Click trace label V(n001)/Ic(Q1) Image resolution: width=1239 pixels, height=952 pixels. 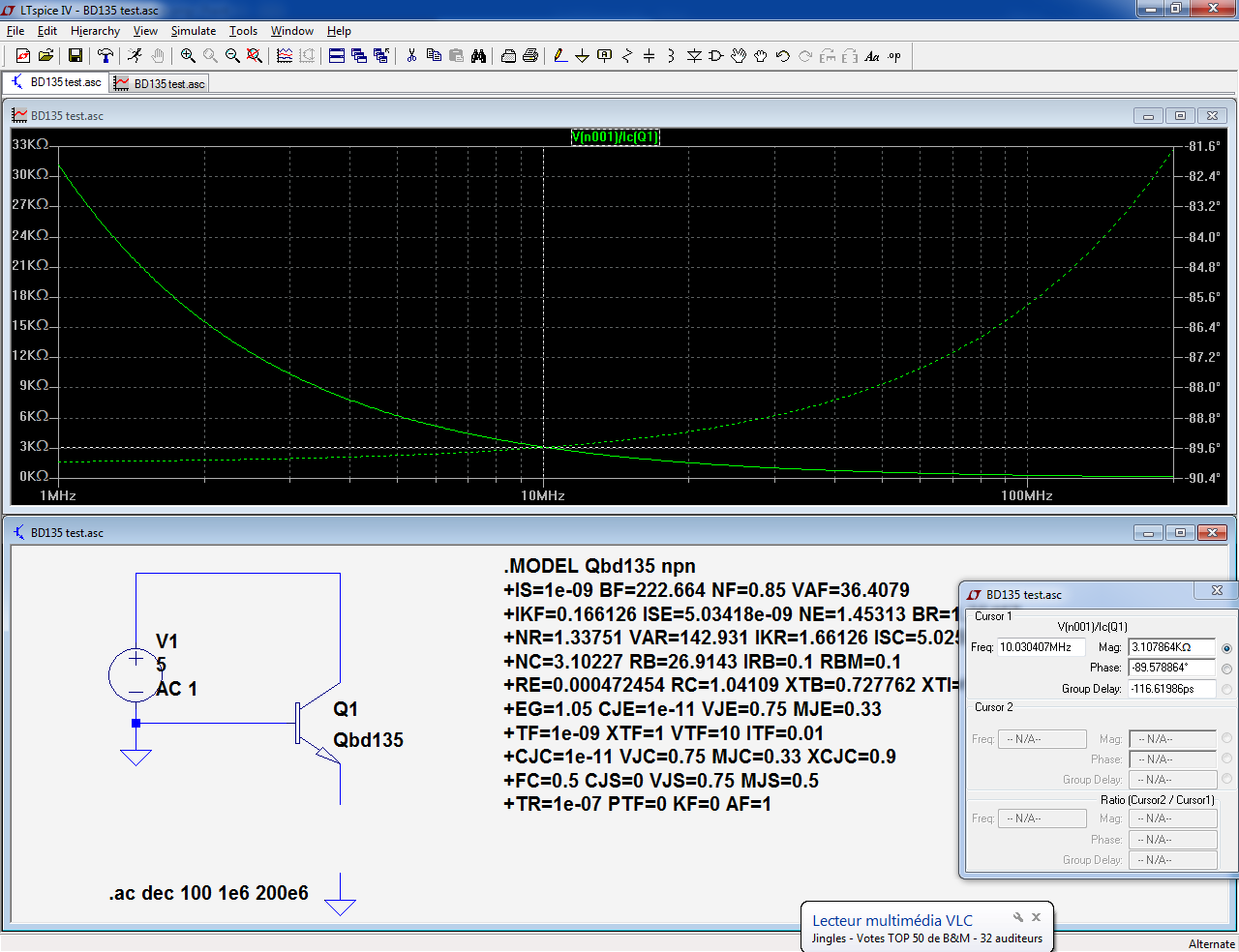click(616, 136)
